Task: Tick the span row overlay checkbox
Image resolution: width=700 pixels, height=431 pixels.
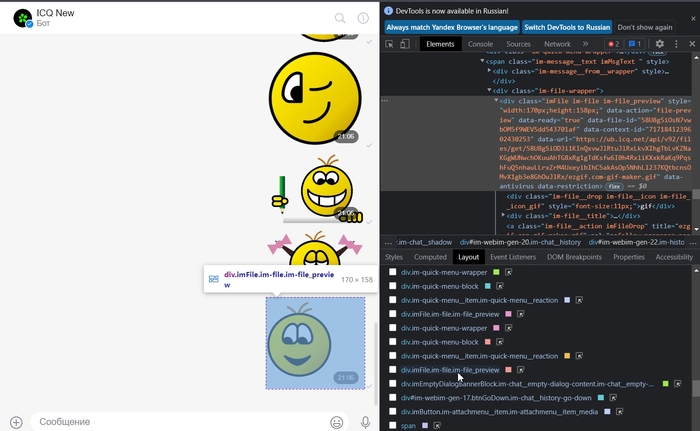Action: [x=392, y=426]
